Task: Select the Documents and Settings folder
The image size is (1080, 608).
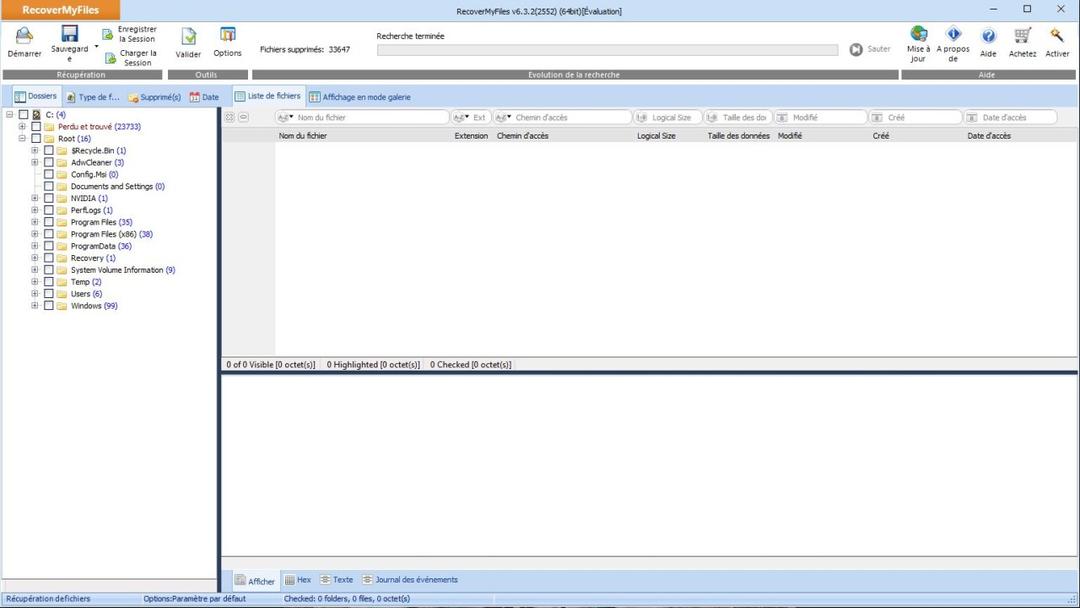Action: [112, 187]
